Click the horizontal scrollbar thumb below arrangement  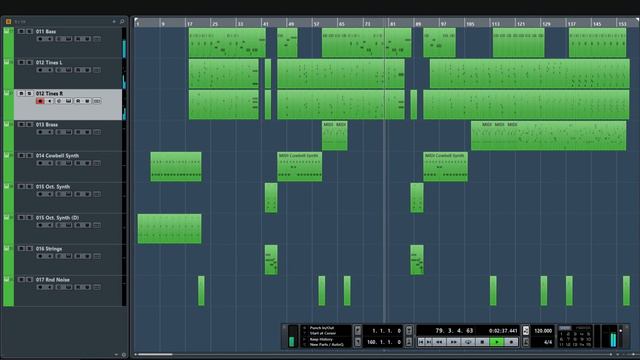click(155, 354)
